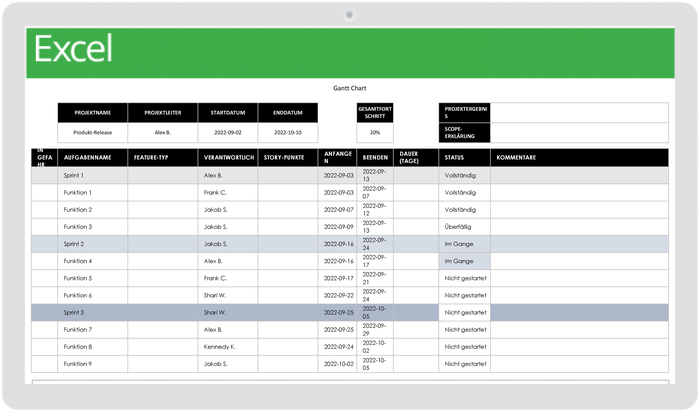Click the blank field beside SCOPE-ERKLÄRUNG
700x412 pixels.
coord(579,133)
